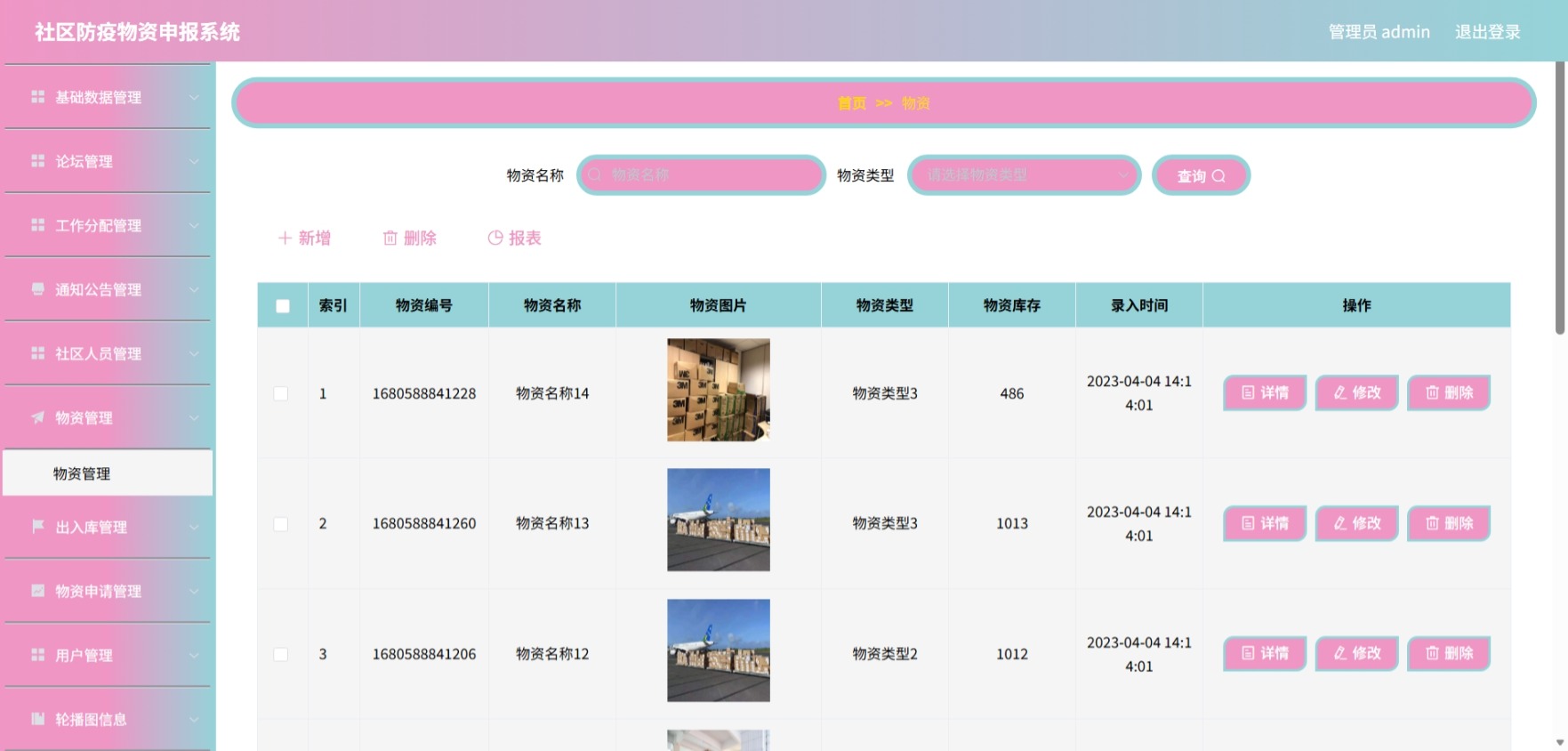The height and width of the screenshot is (751, 1568).
Task: Click the chat icon beside 通知公告管理
Action: pyautogui.click(x=37, y=289)
